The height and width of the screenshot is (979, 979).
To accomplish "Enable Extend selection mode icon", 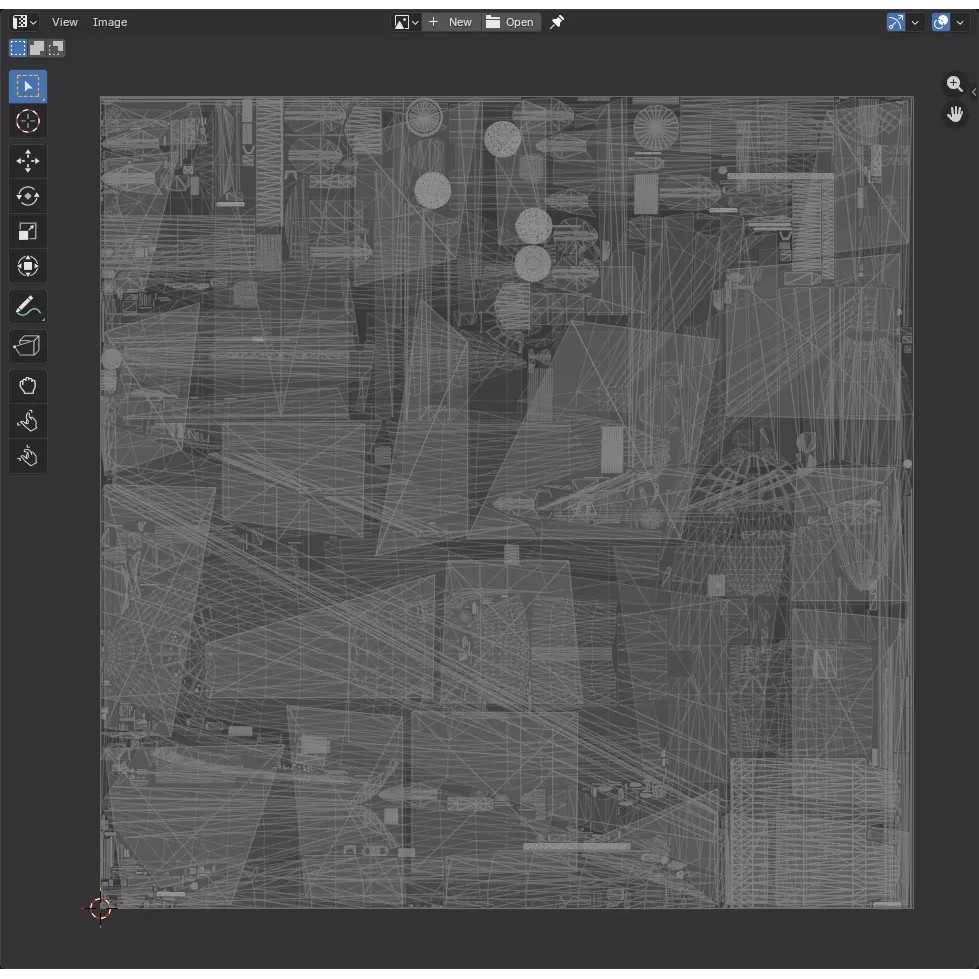I will coord(37,48).
